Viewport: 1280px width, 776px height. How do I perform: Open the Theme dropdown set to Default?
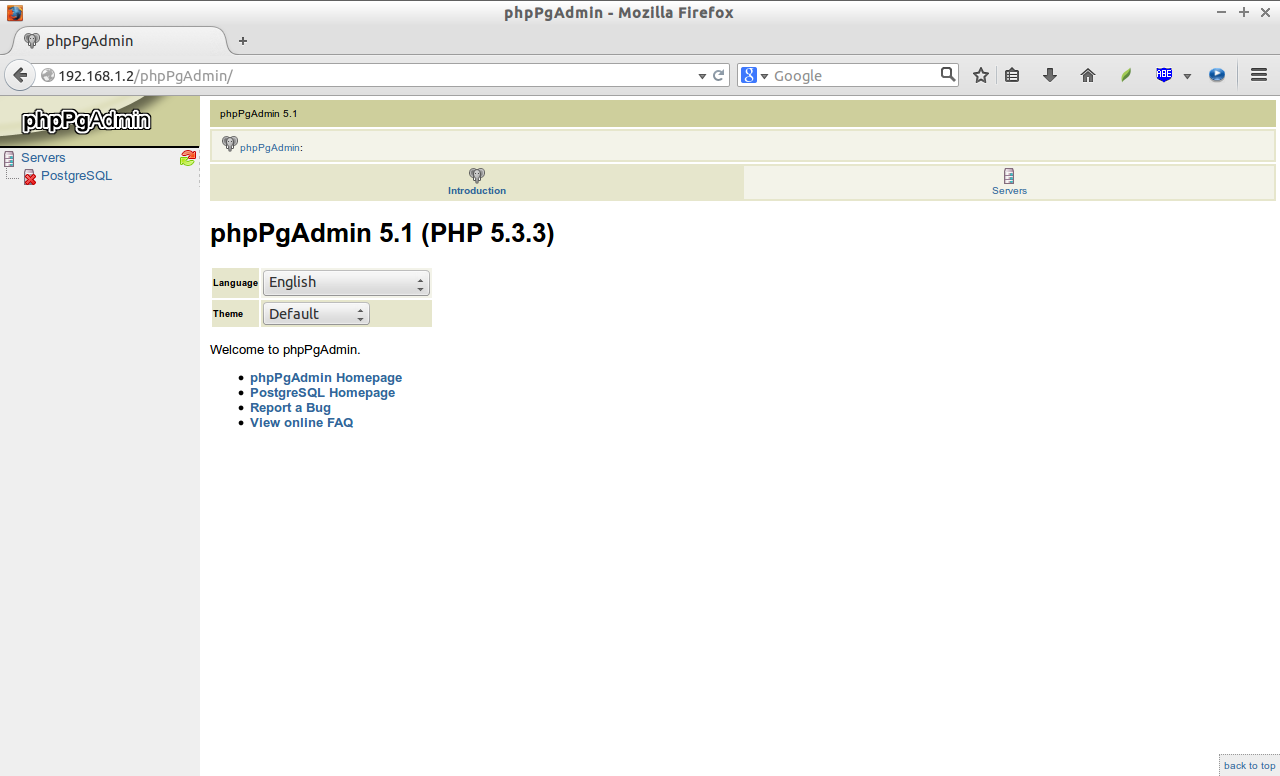[316, 314]
